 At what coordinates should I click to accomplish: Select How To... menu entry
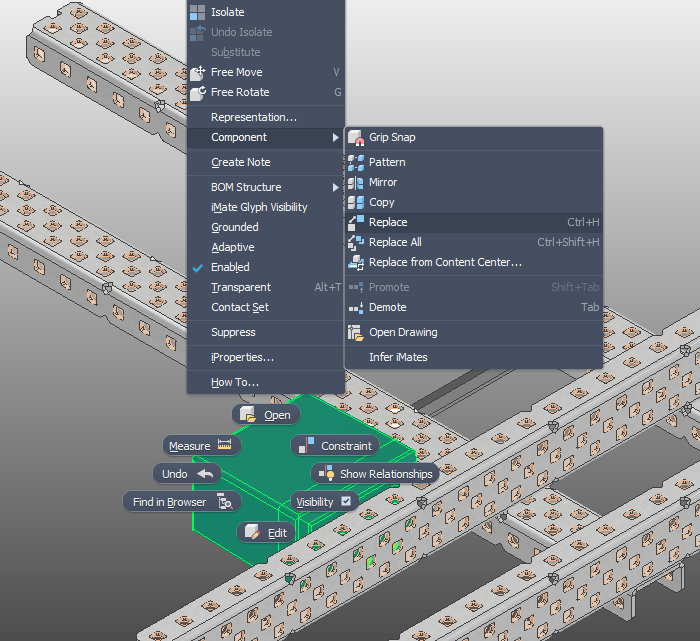pos(266,383)
